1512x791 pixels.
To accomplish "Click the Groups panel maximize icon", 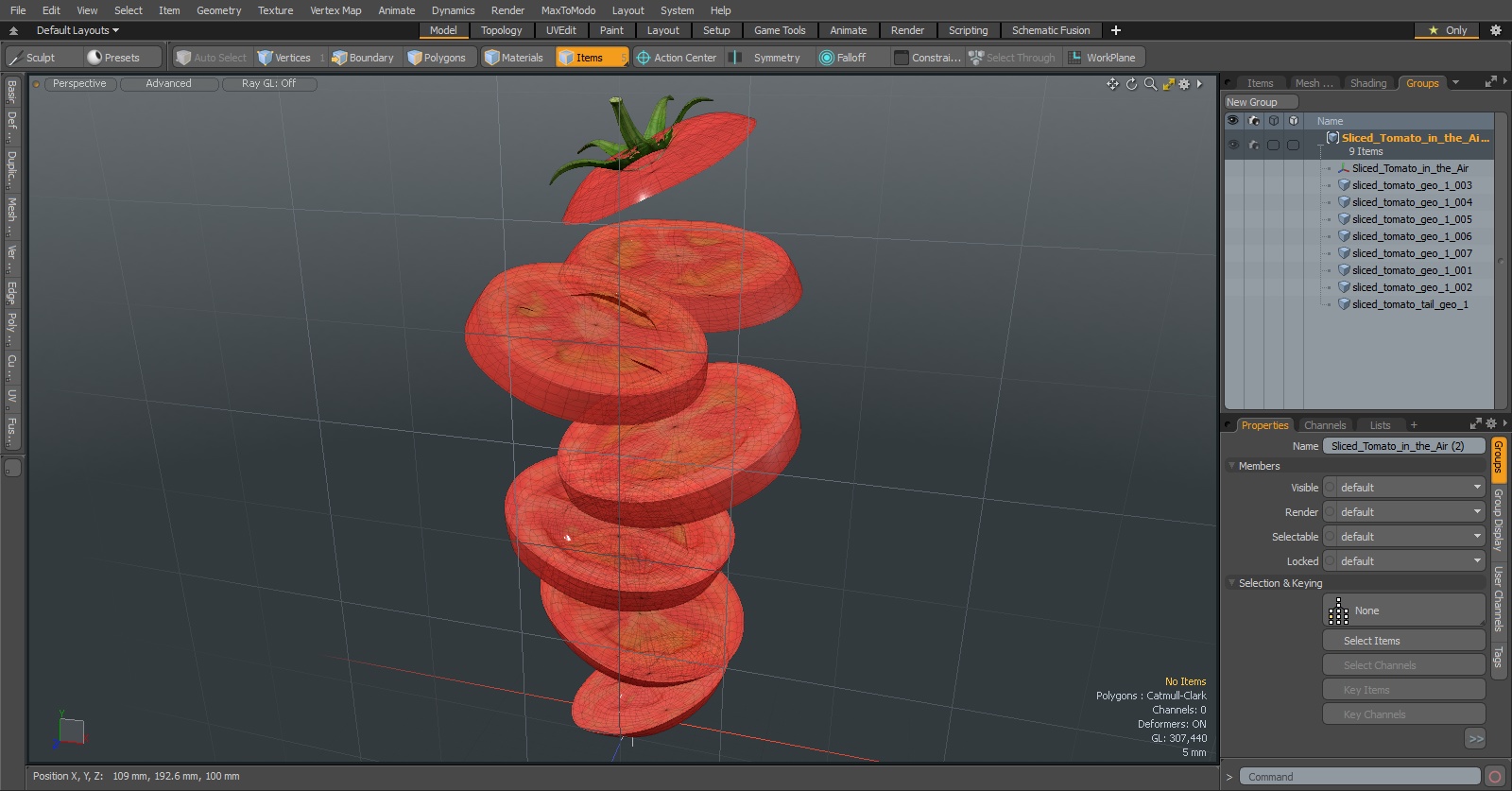I will tap(1491, 82).
